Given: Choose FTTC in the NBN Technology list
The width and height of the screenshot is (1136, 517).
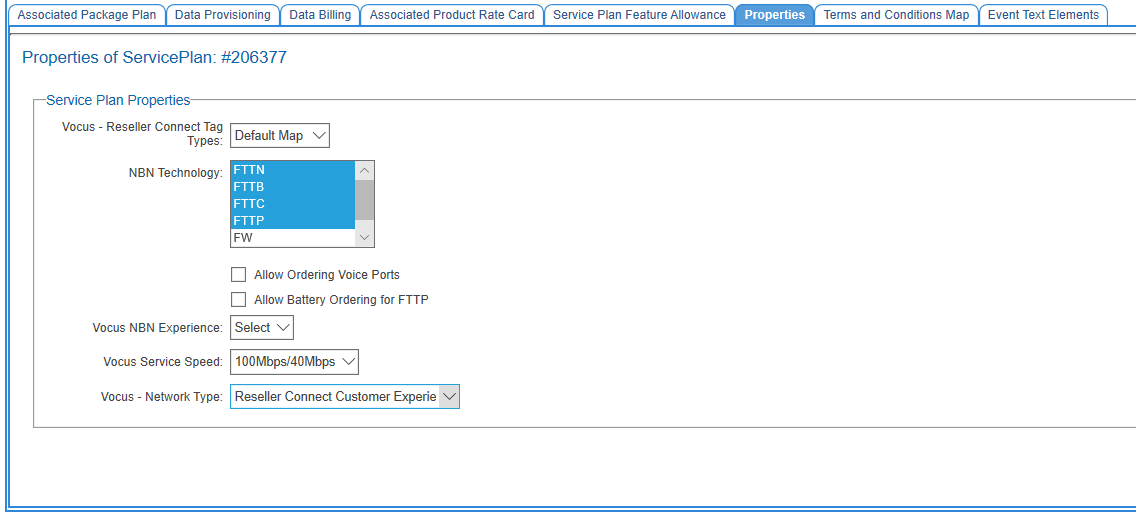Looking at the screenshot, I should point(292,204).
